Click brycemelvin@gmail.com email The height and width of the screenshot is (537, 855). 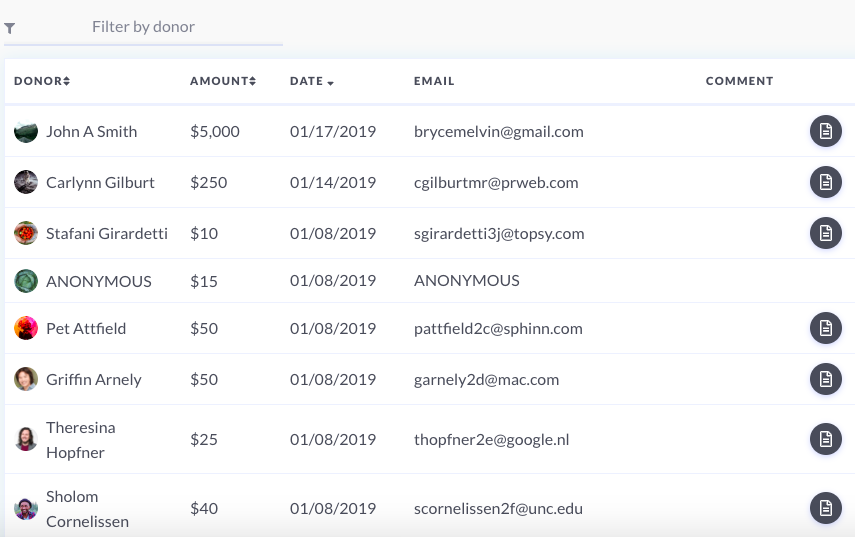click(498, 131)
